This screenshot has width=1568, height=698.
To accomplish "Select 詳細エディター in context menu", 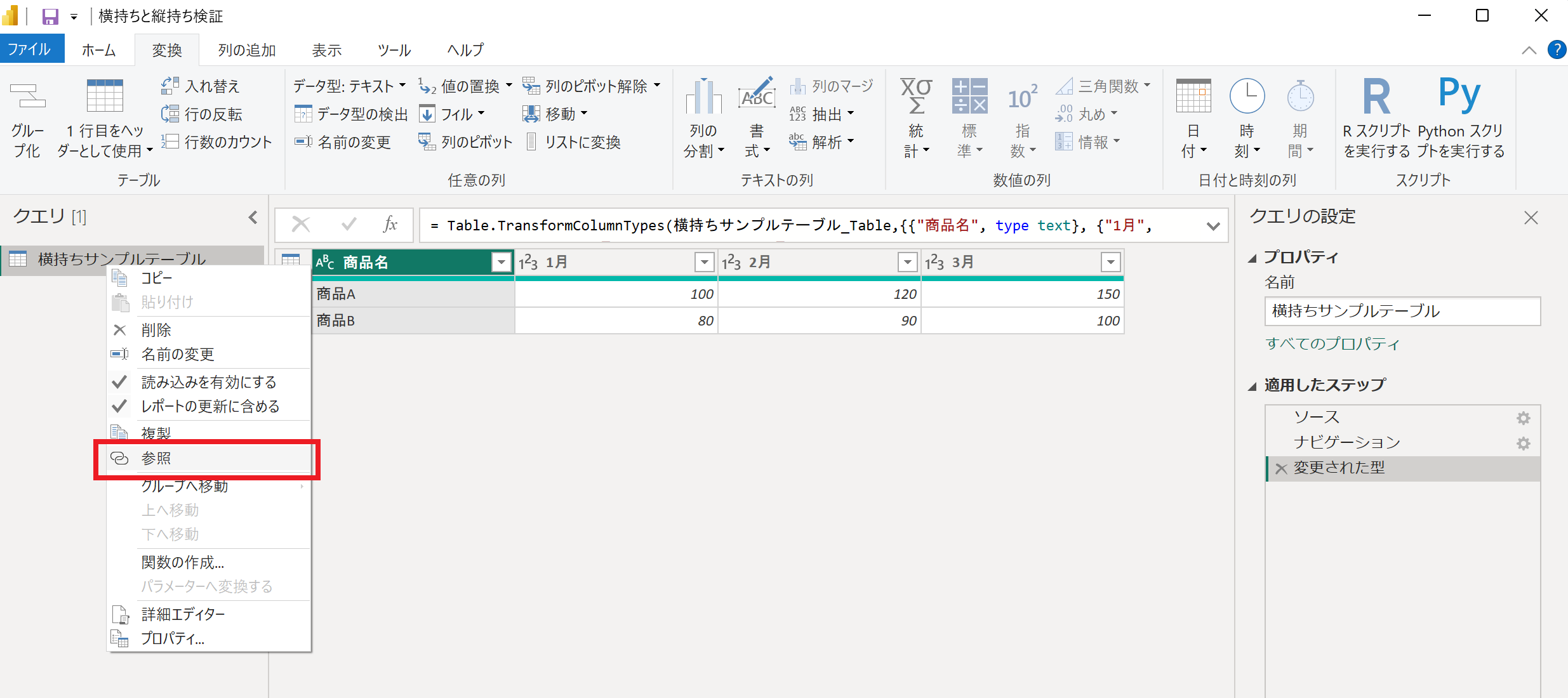I will point(209,614).
